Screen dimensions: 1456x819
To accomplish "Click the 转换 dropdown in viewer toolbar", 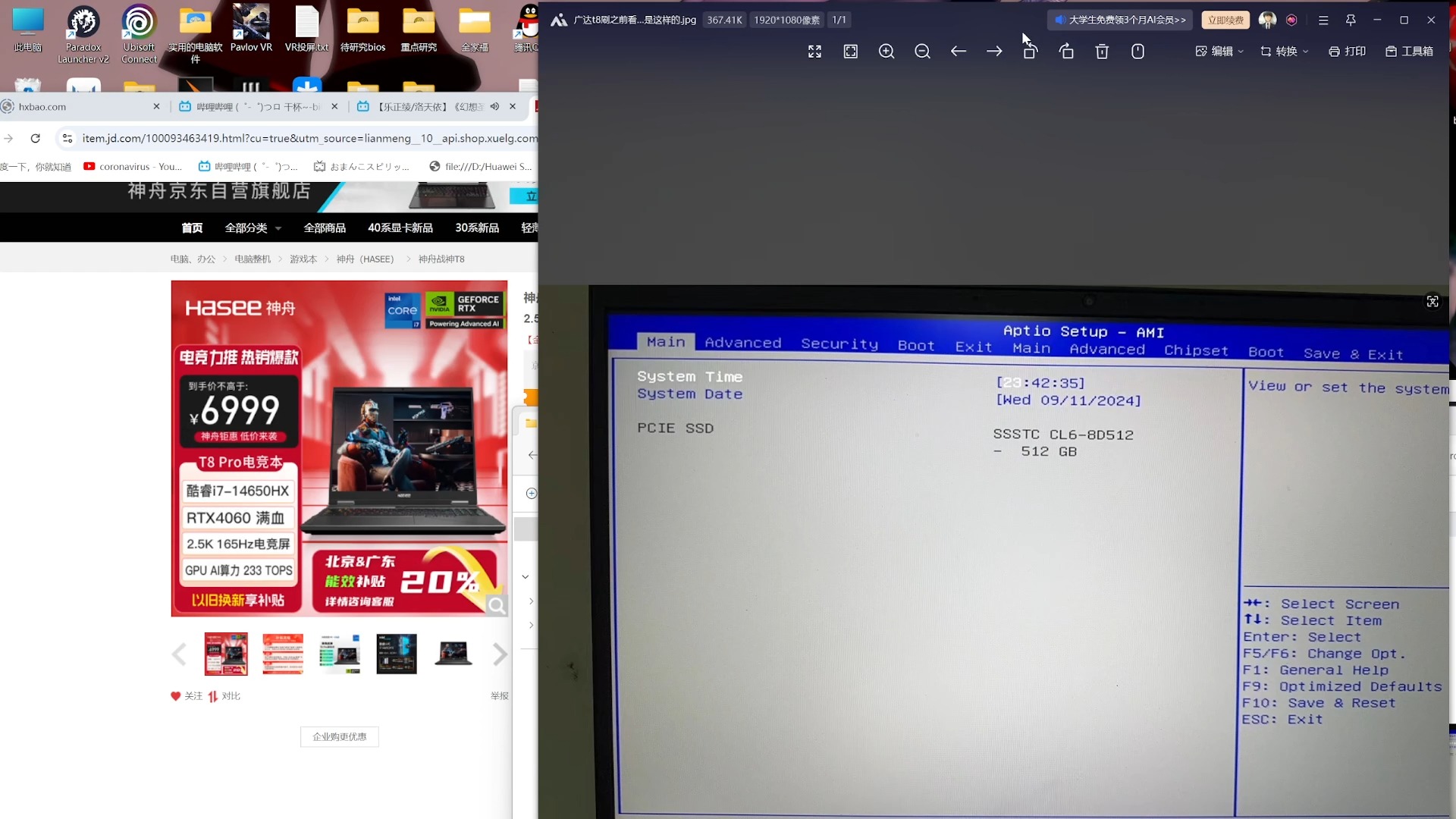I will [x=1290, y=51].
